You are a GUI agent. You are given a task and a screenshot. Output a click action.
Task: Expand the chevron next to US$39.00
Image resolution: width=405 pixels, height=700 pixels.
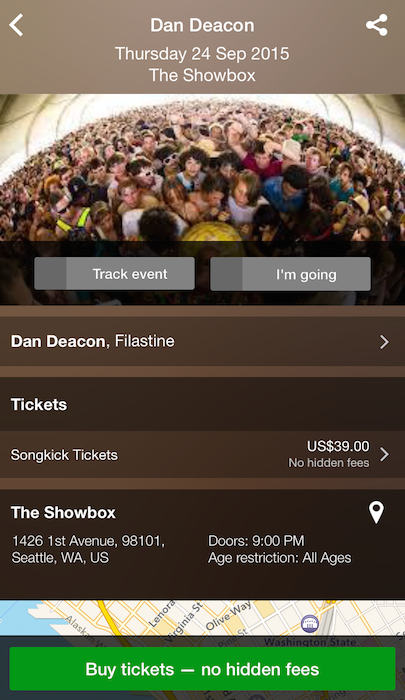[x=384, y=454]
